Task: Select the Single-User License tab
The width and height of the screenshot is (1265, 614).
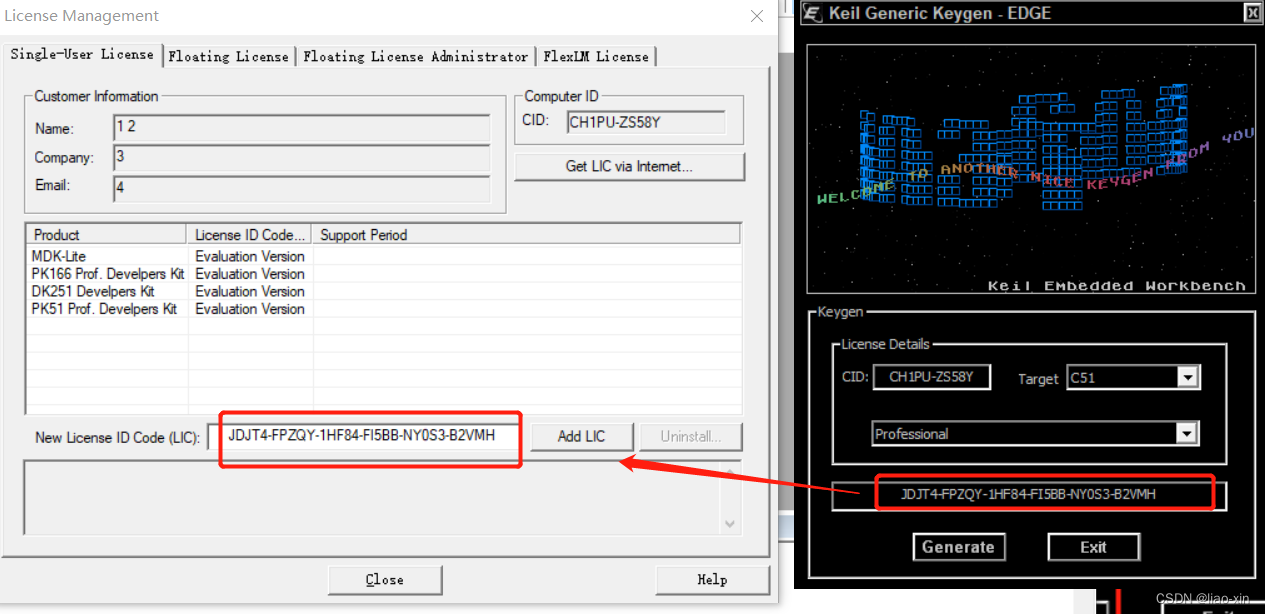Action: coord(83,55)
